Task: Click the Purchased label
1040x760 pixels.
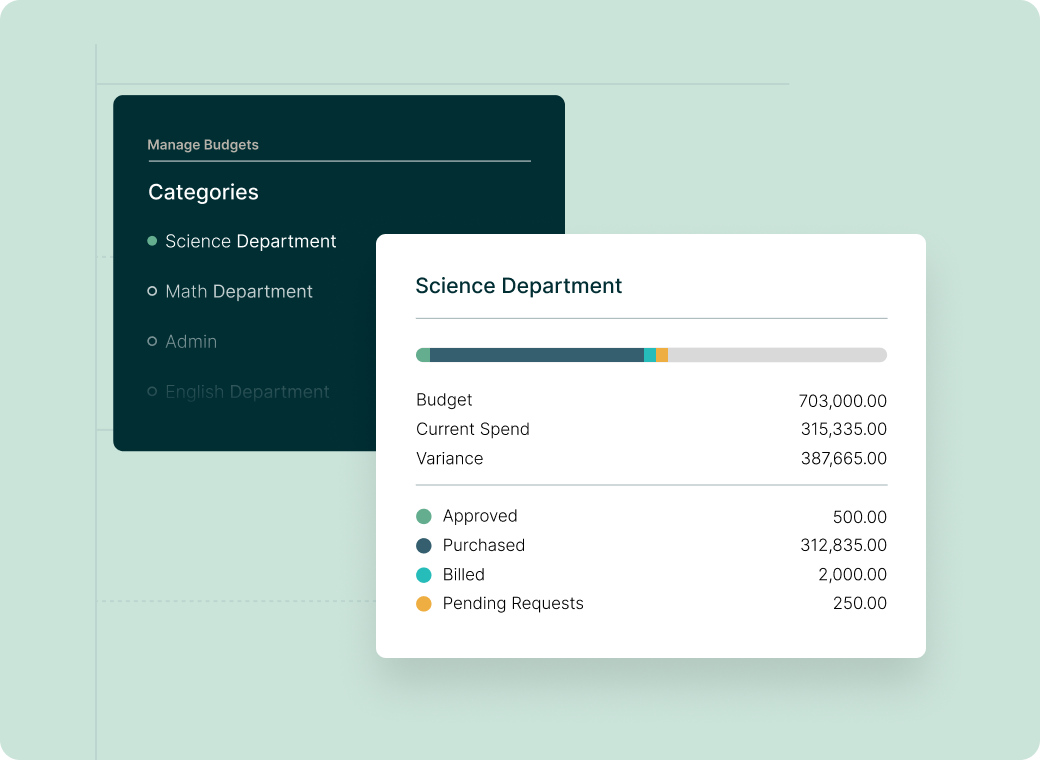Action: click(484, 545)
